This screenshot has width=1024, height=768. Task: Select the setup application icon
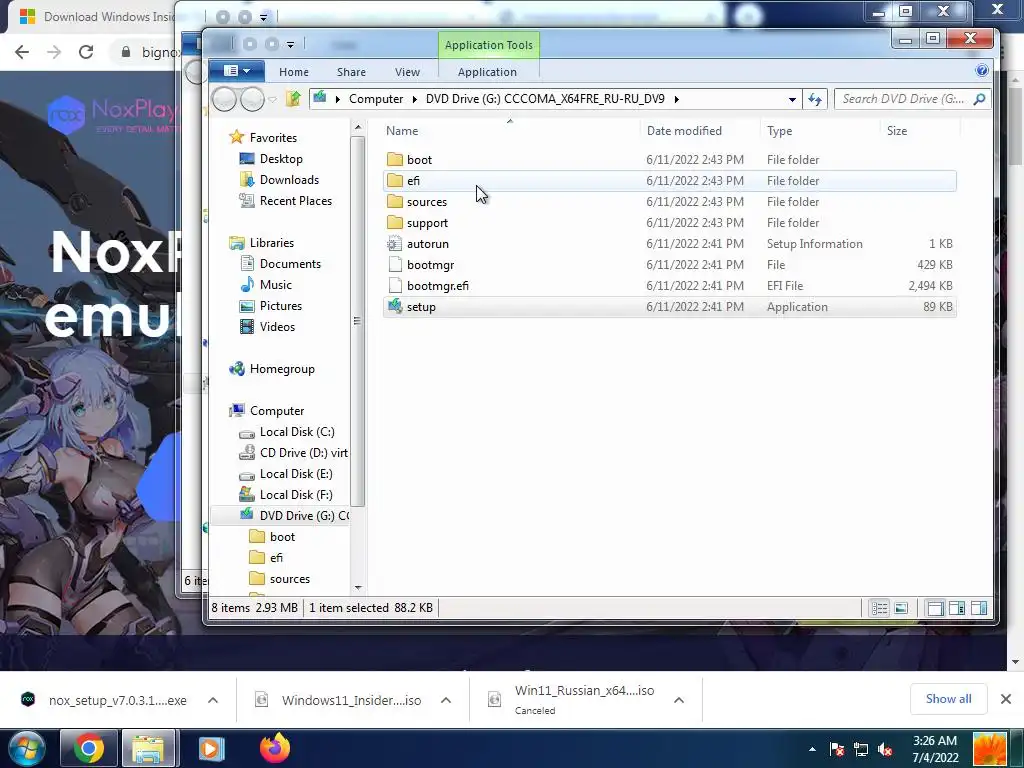pos(394,306)
